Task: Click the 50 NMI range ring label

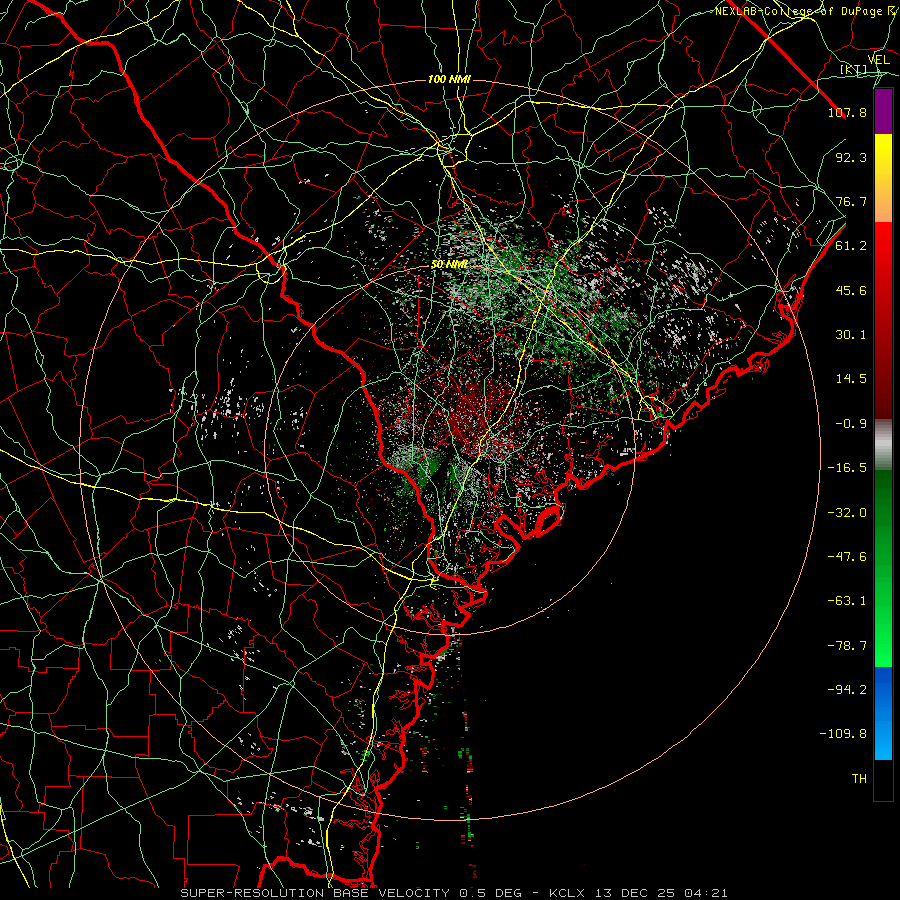Action: coord(449,265)
